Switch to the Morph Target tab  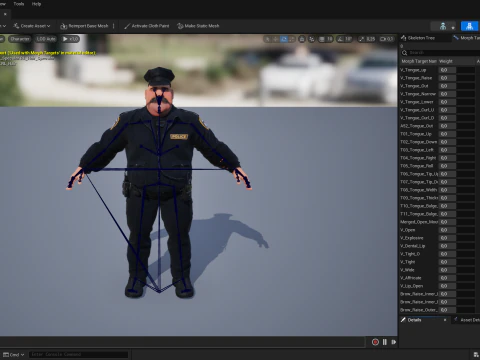point(467,38)
